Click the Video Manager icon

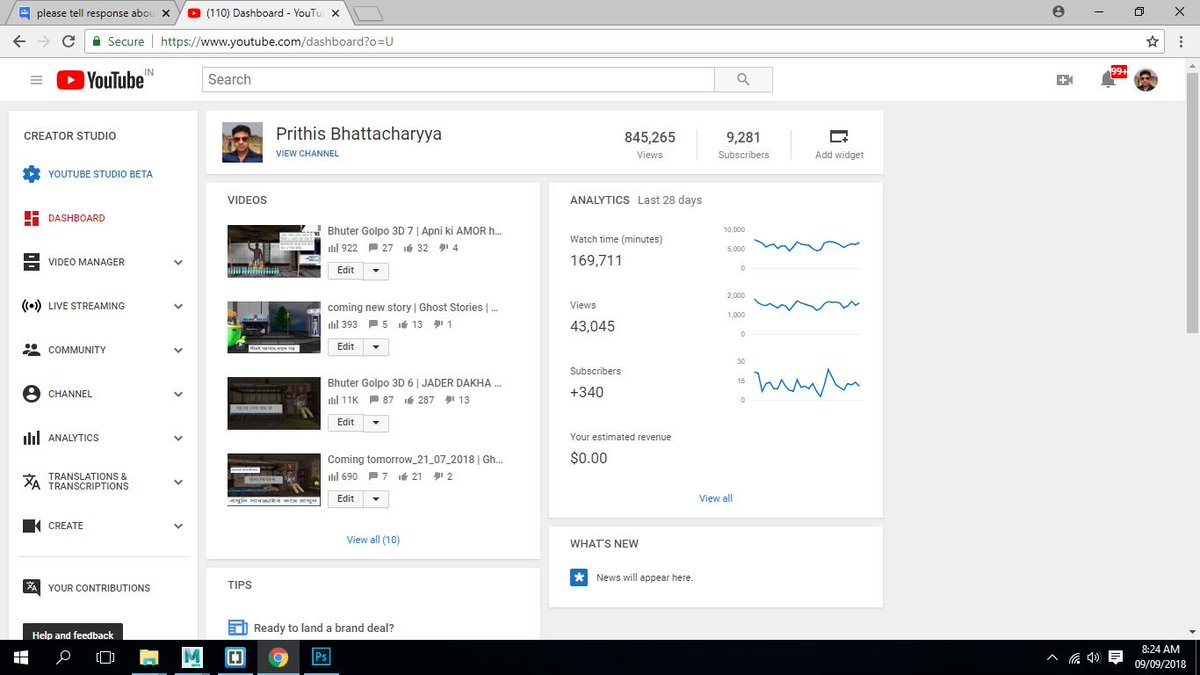(31, 262)
